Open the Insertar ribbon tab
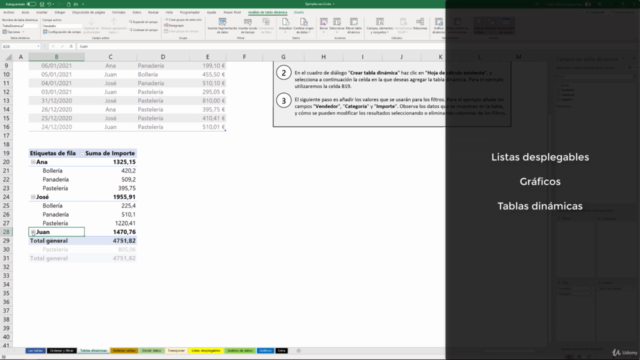Image resolution: width=640 pixels, height=360 pixels. [x=42, y=13]
